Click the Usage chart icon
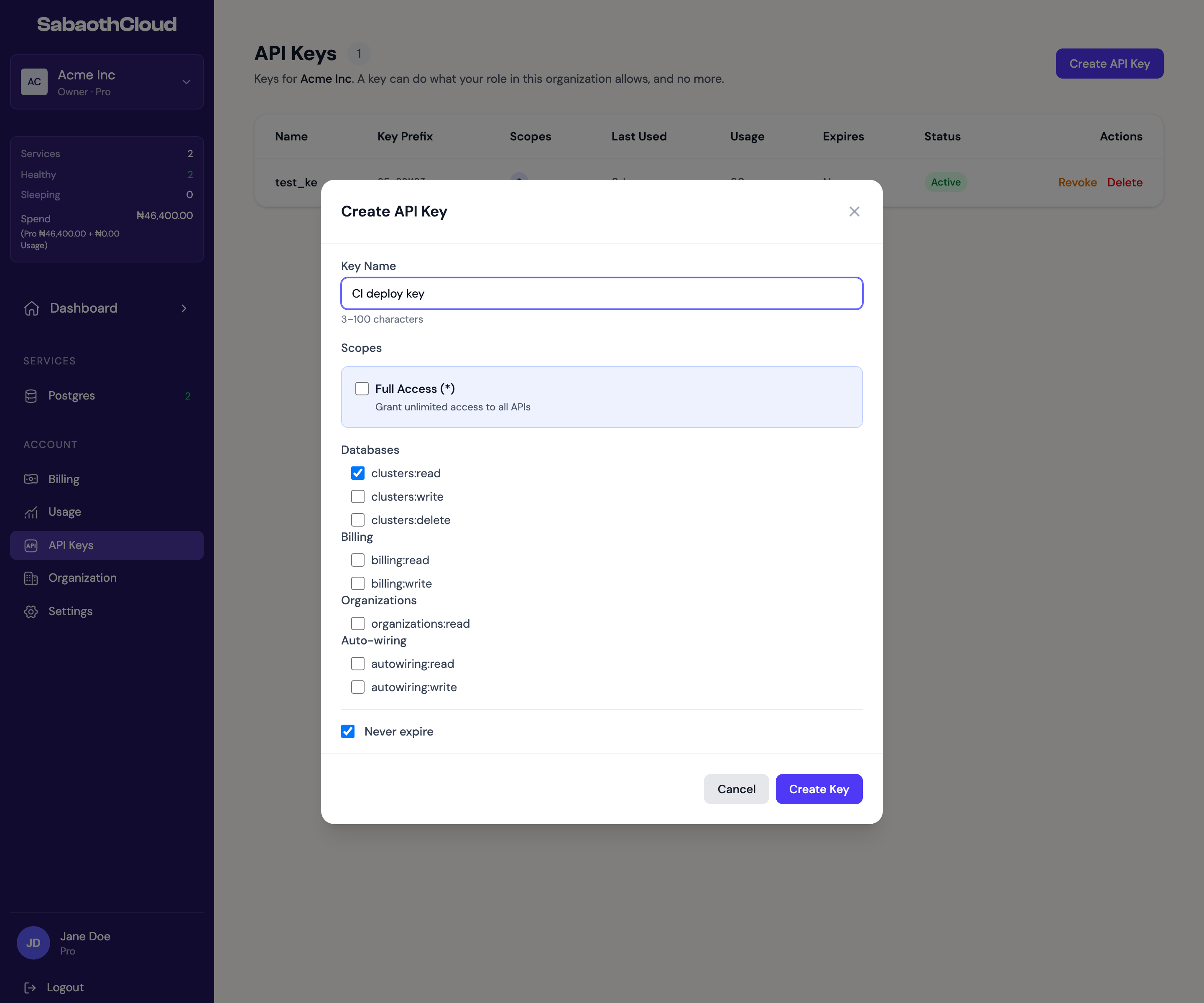 click(31, 512)
